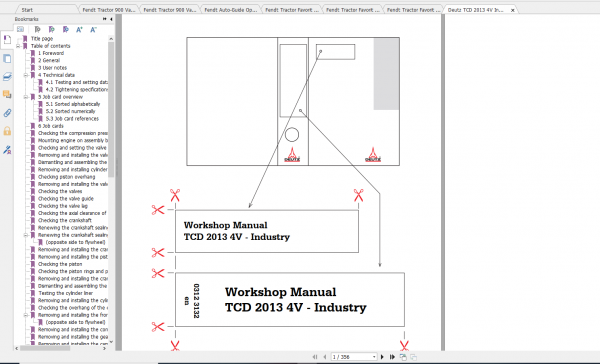Click the bookmarks horizontal scroll left arrow
This screenshot has width=600, height=364.
[16, 348]
